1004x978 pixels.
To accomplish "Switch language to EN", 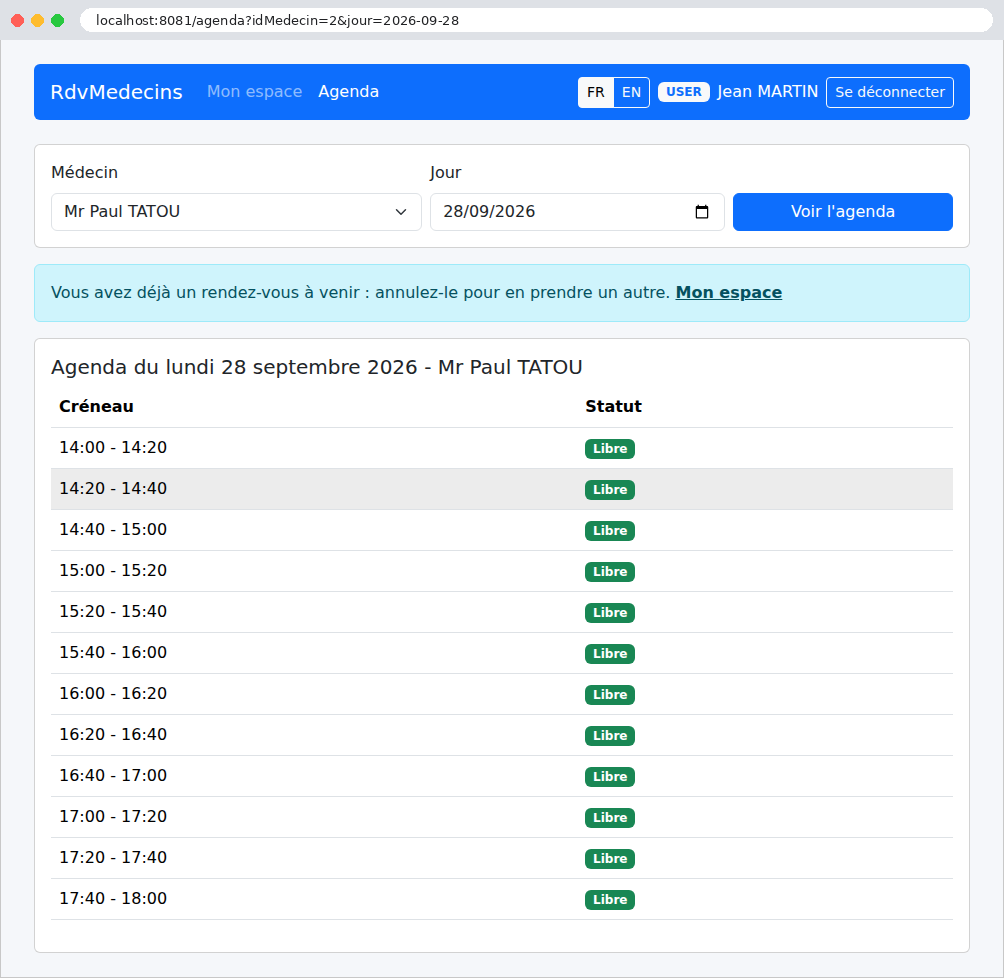I will click(631, 92).
